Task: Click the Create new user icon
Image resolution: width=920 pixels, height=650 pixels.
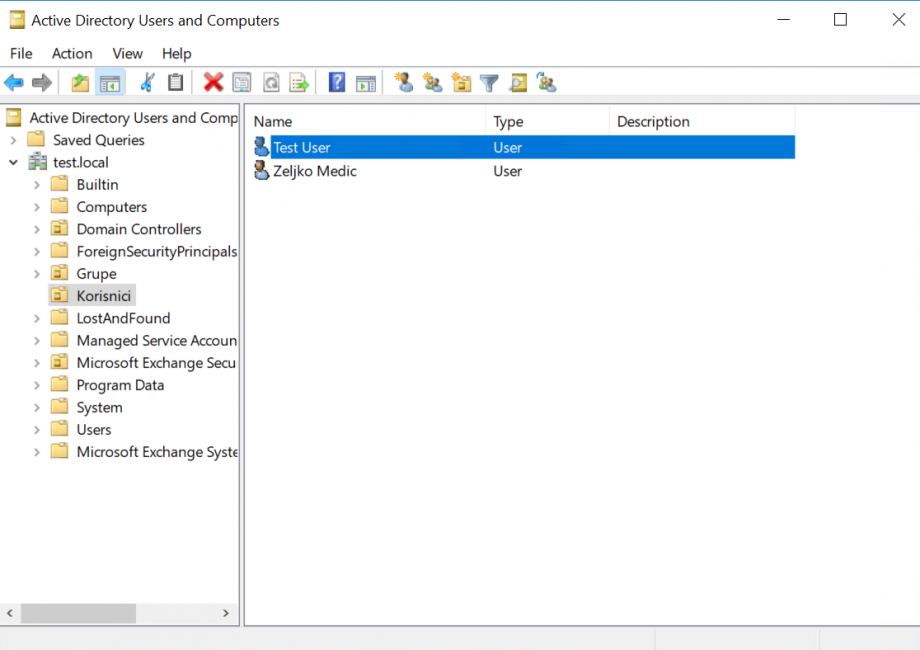Action: point(404,82)
